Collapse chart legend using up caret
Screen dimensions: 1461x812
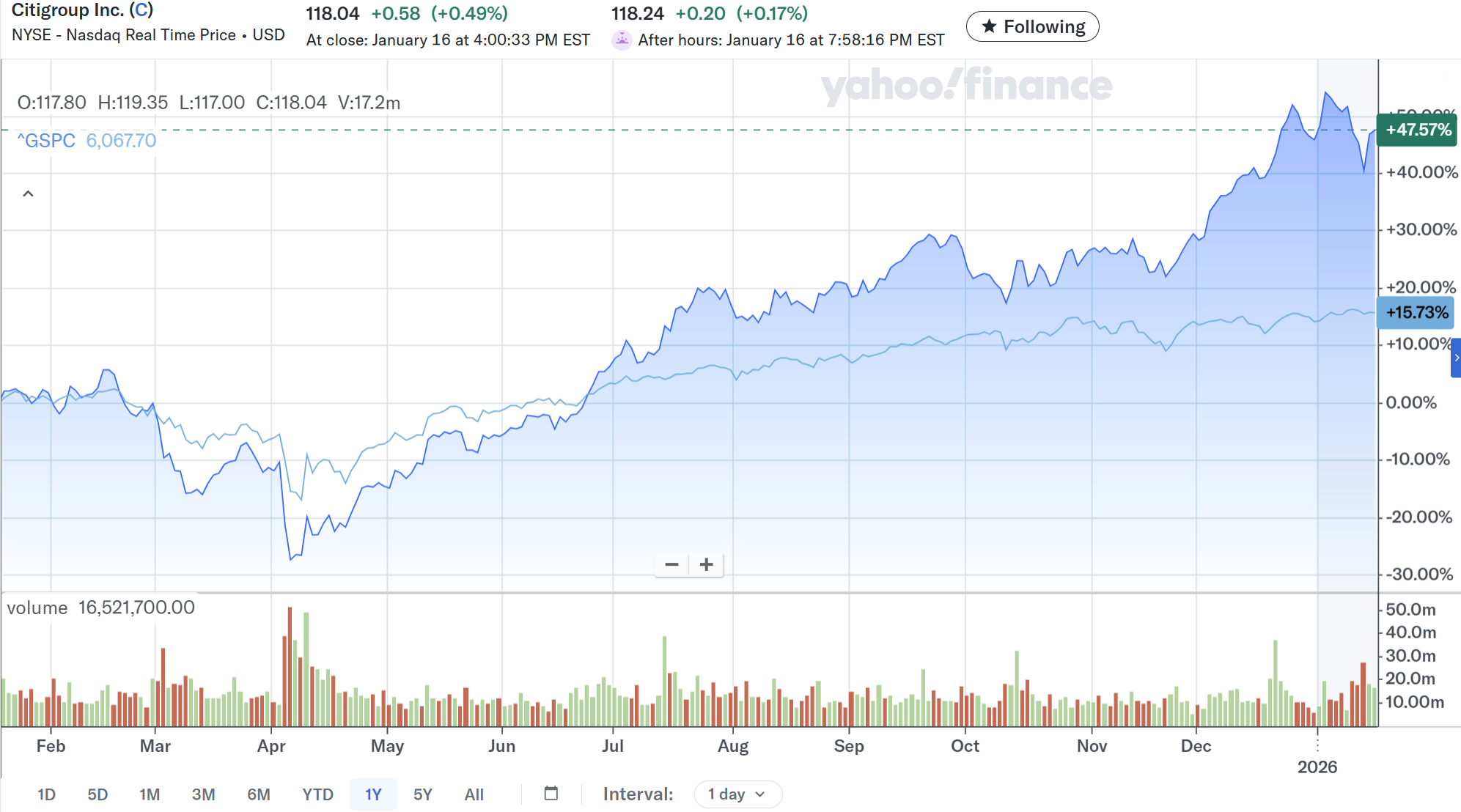coord(28,193)
